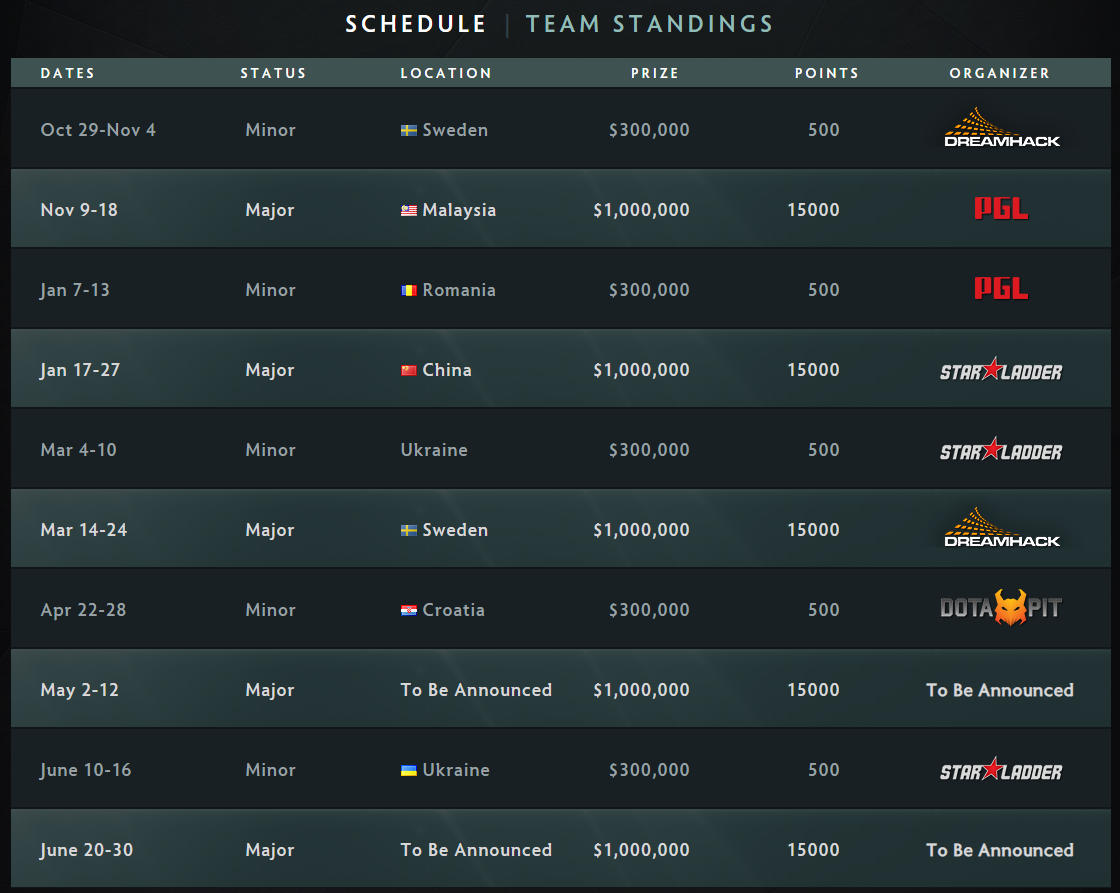The height and width of the screenshot is (893, 1120).
Task: Click PGL logo in Malaysia Major row
Action: coord(1001,208)
